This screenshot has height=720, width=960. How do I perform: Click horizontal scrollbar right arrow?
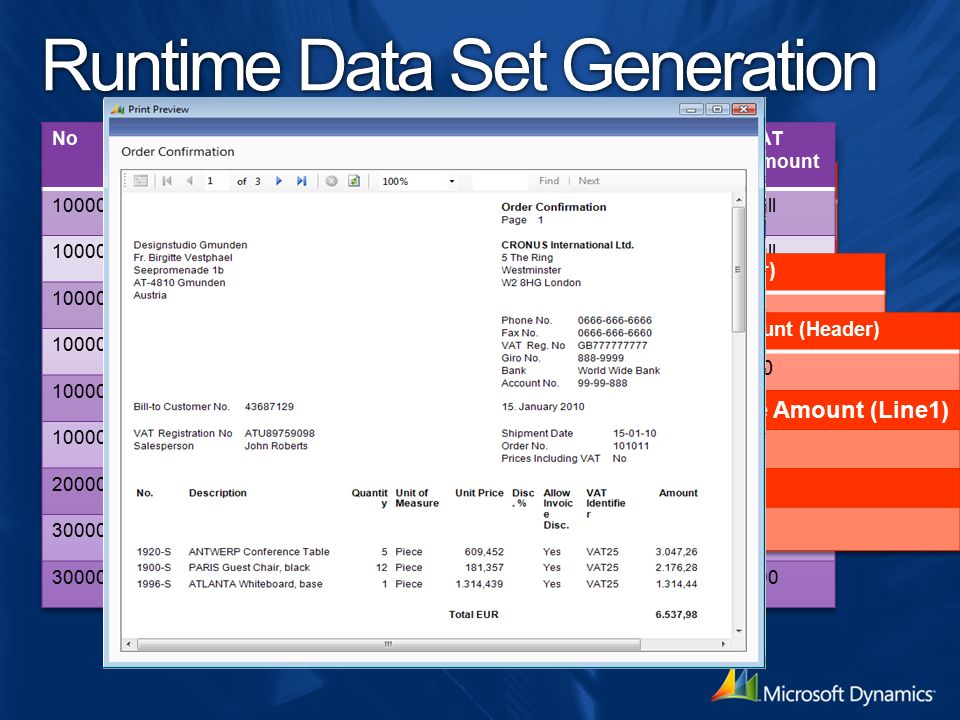724,644
